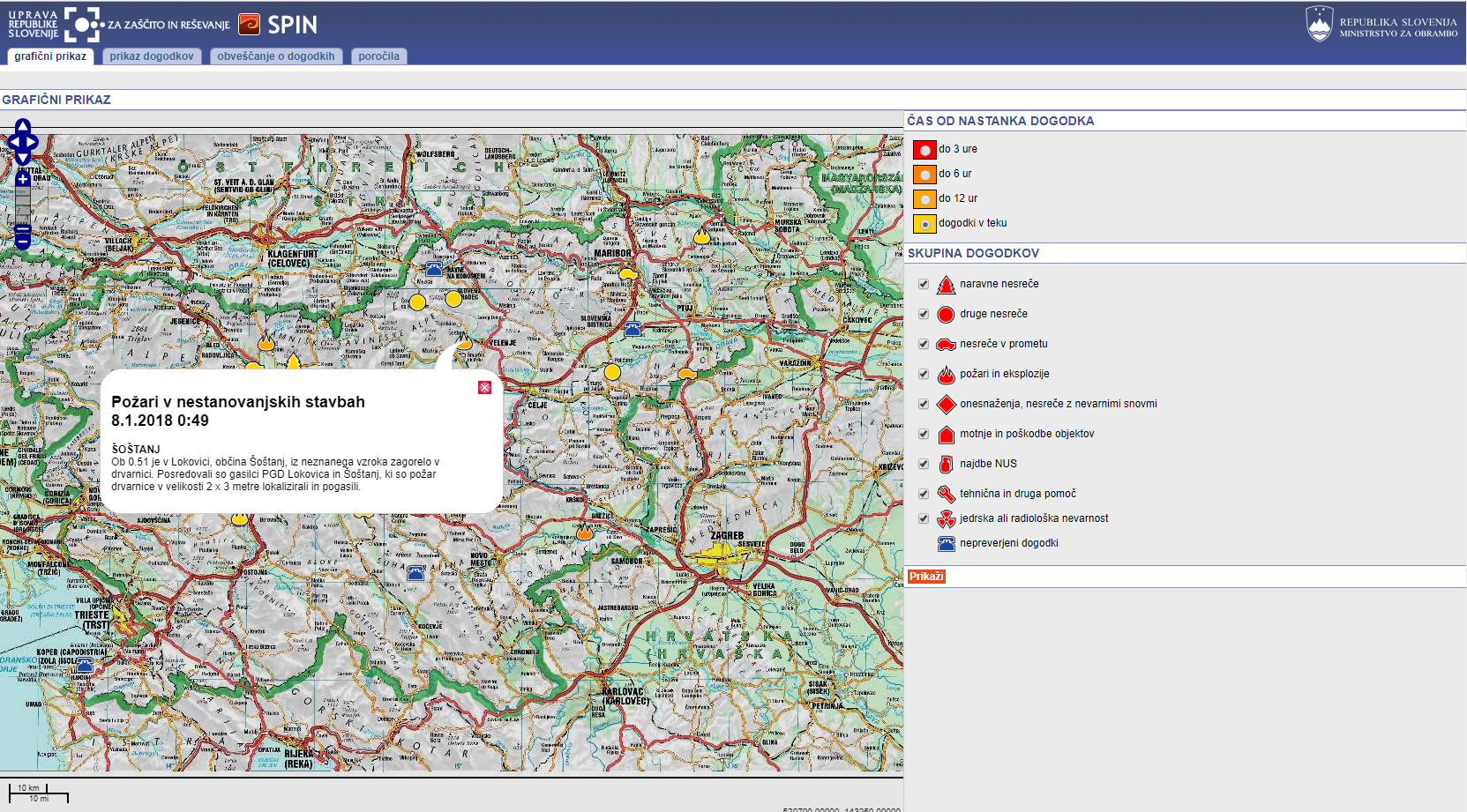Click Zagreb on the map
This screenshot has height=812, width=1467.
(x=727, y=536)
